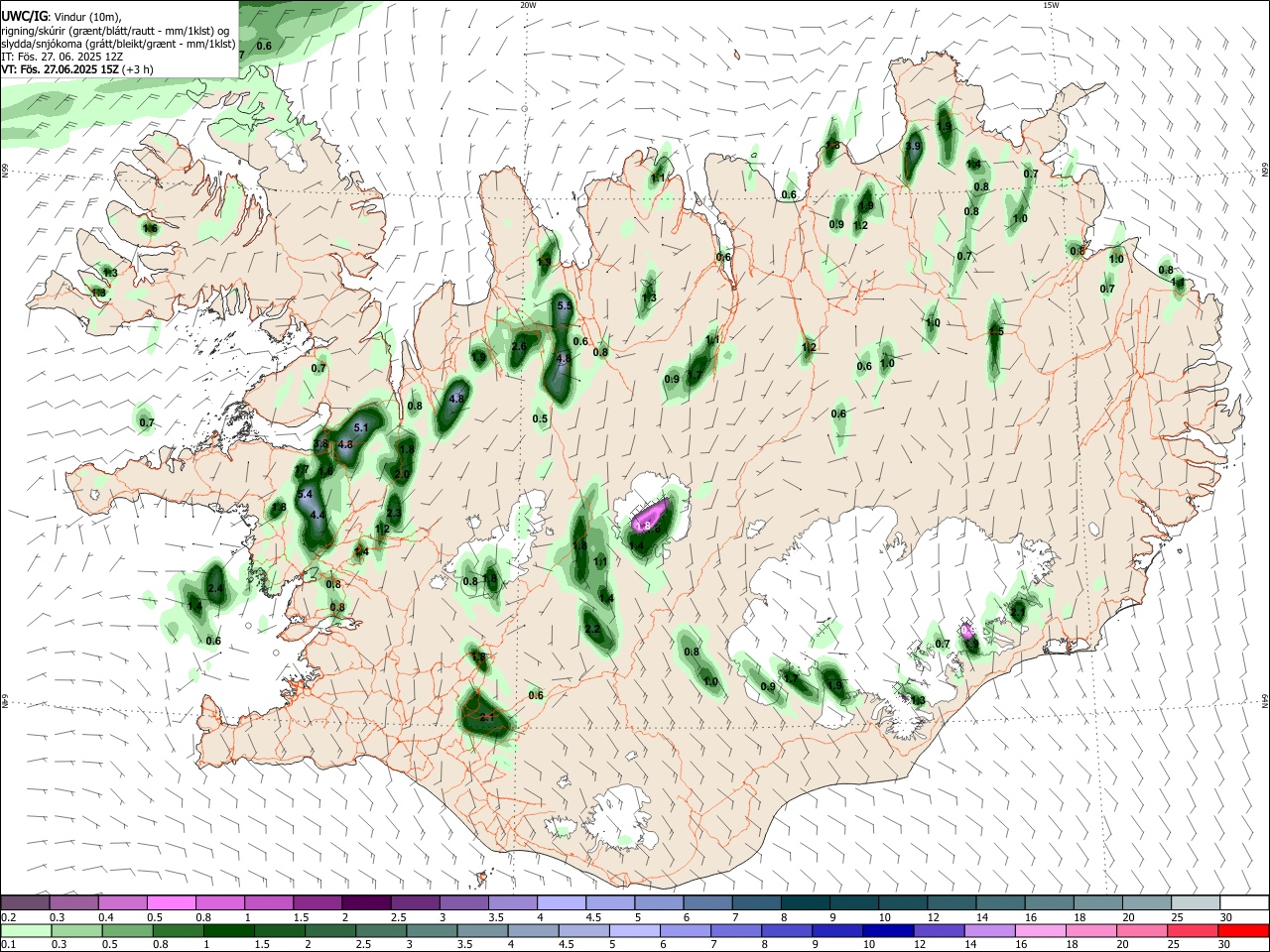Click the 2.6 precipitation value on the map
This screenshot has width=1270, height=952.
tap(519, 347)
